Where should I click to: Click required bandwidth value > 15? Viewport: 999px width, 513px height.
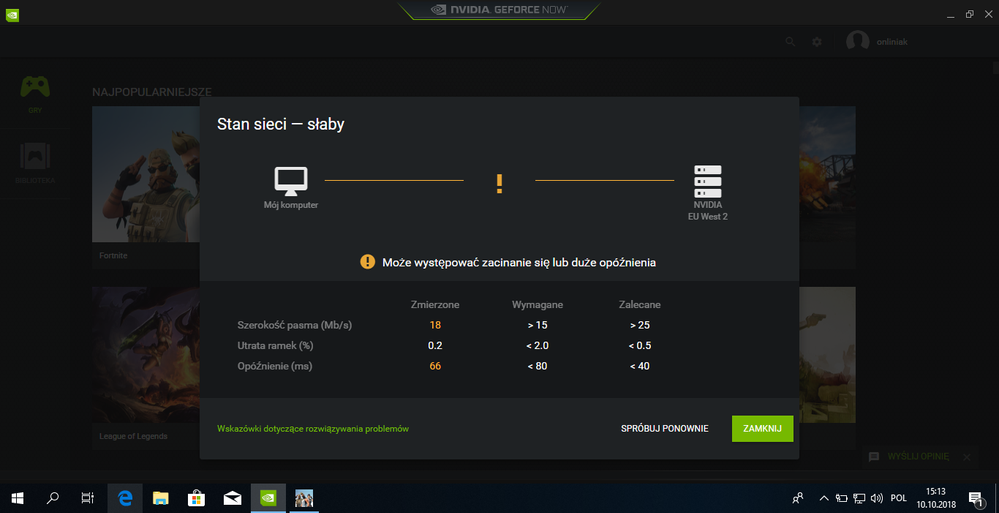coord(537,325)
